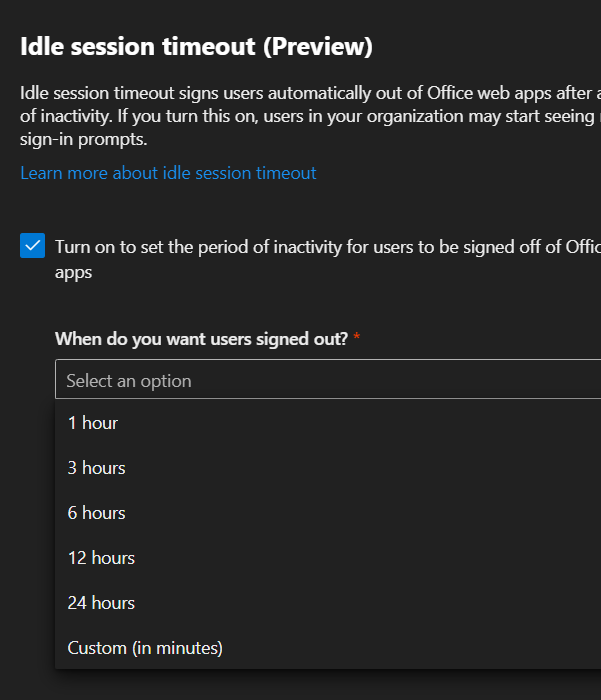Pick the 6 hours timeout option
This screenshot has height=700, width=601.
click(96, 513)
